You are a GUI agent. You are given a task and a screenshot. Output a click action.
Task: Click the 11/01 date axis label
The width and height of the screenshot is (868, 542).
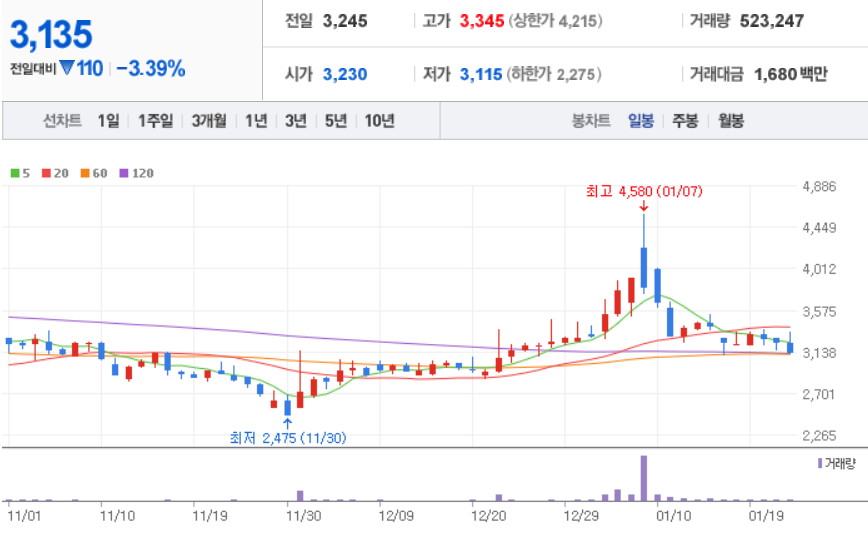(x=24, y=516)
